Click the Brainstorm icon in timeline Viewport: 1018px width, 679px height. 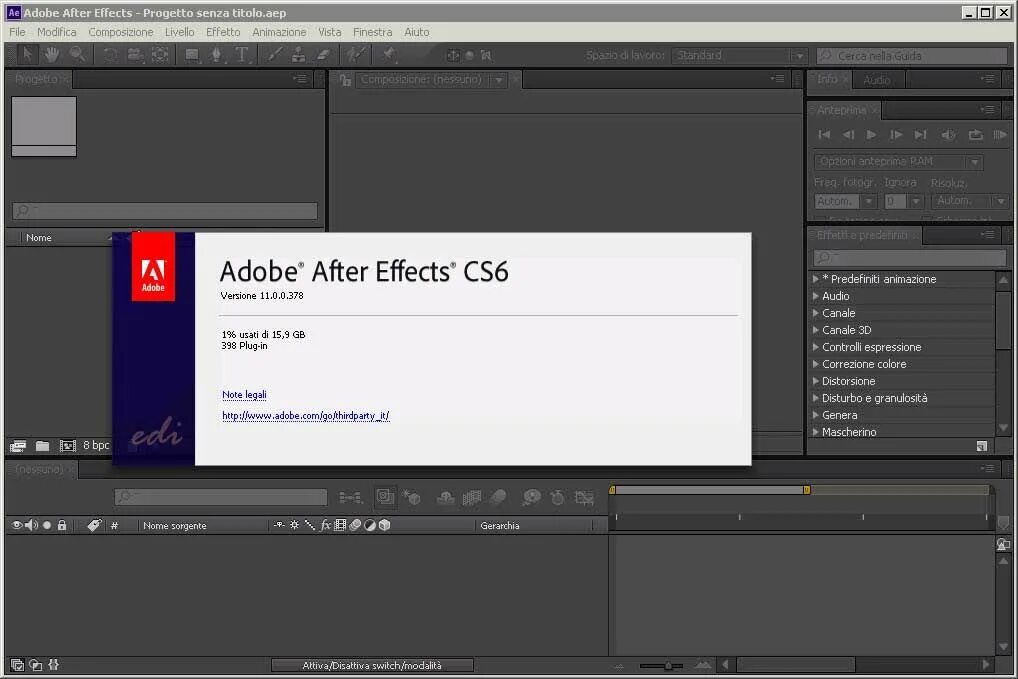(x=531, y=498)
